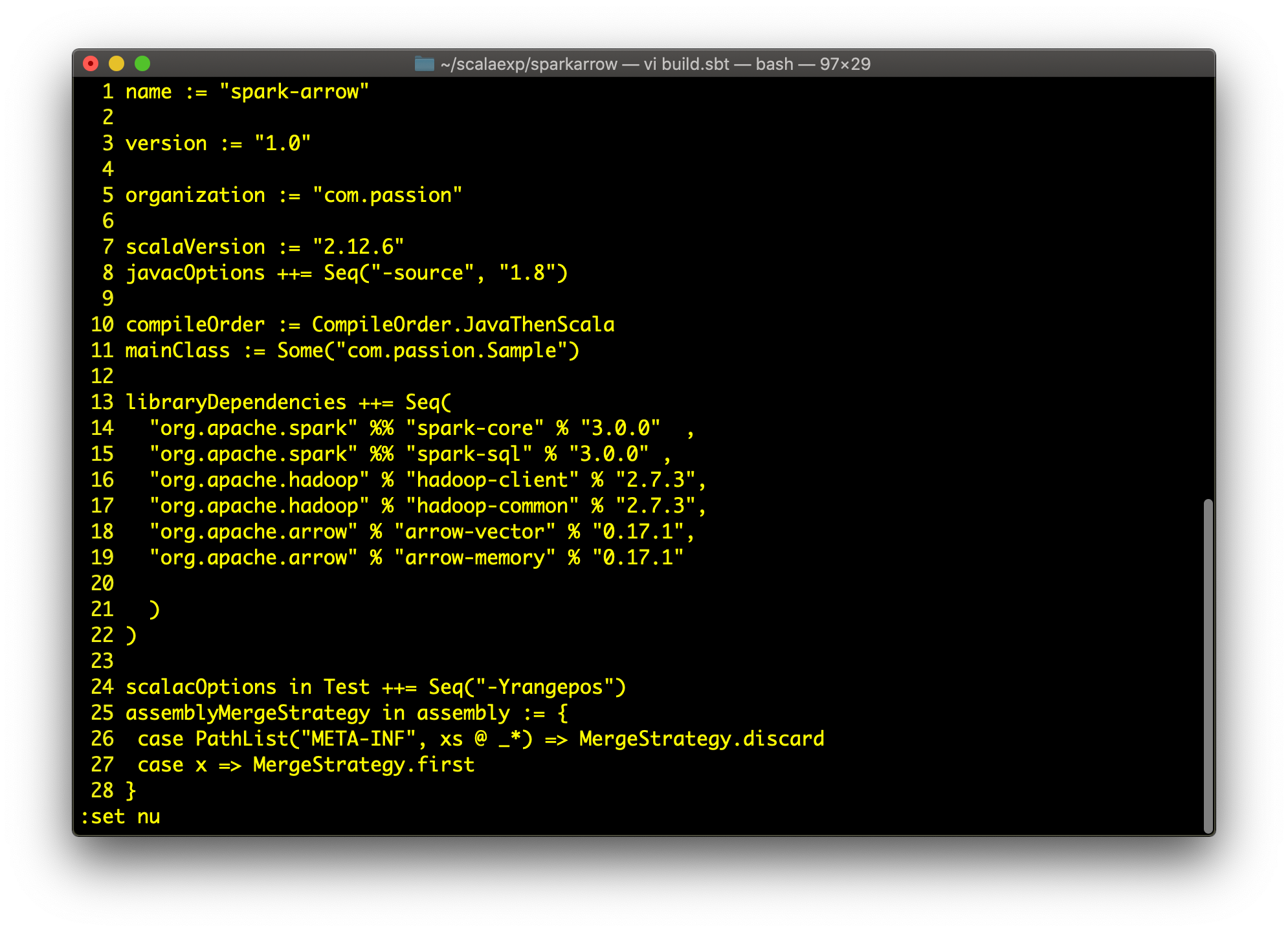The height and width of the screenshot is (932, 1288).
Task: Click the javacOptions keyword on line 8
Action: tap(195, 273)
